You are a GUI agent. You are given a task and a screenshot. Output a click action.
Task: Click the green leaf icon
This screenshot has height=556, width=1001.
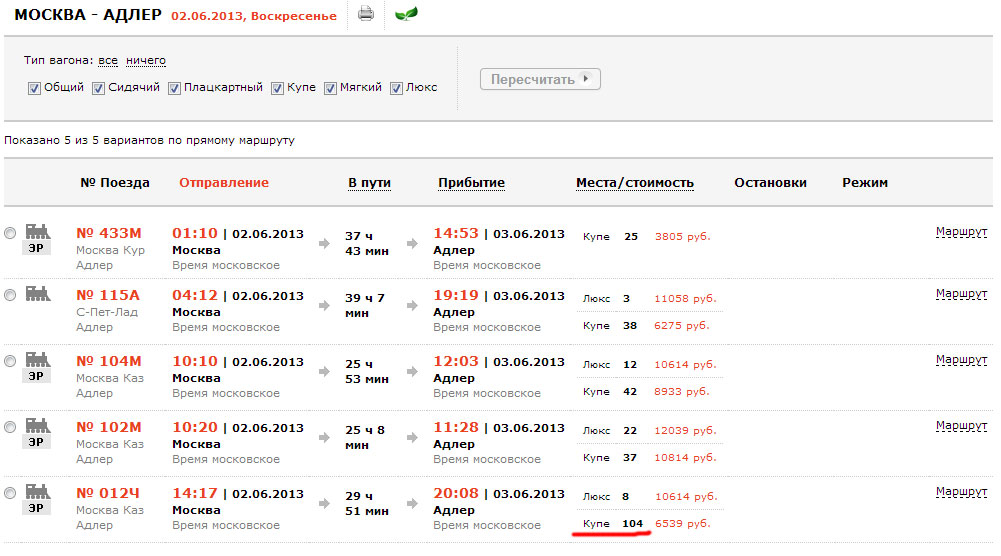tap(406, 14)
